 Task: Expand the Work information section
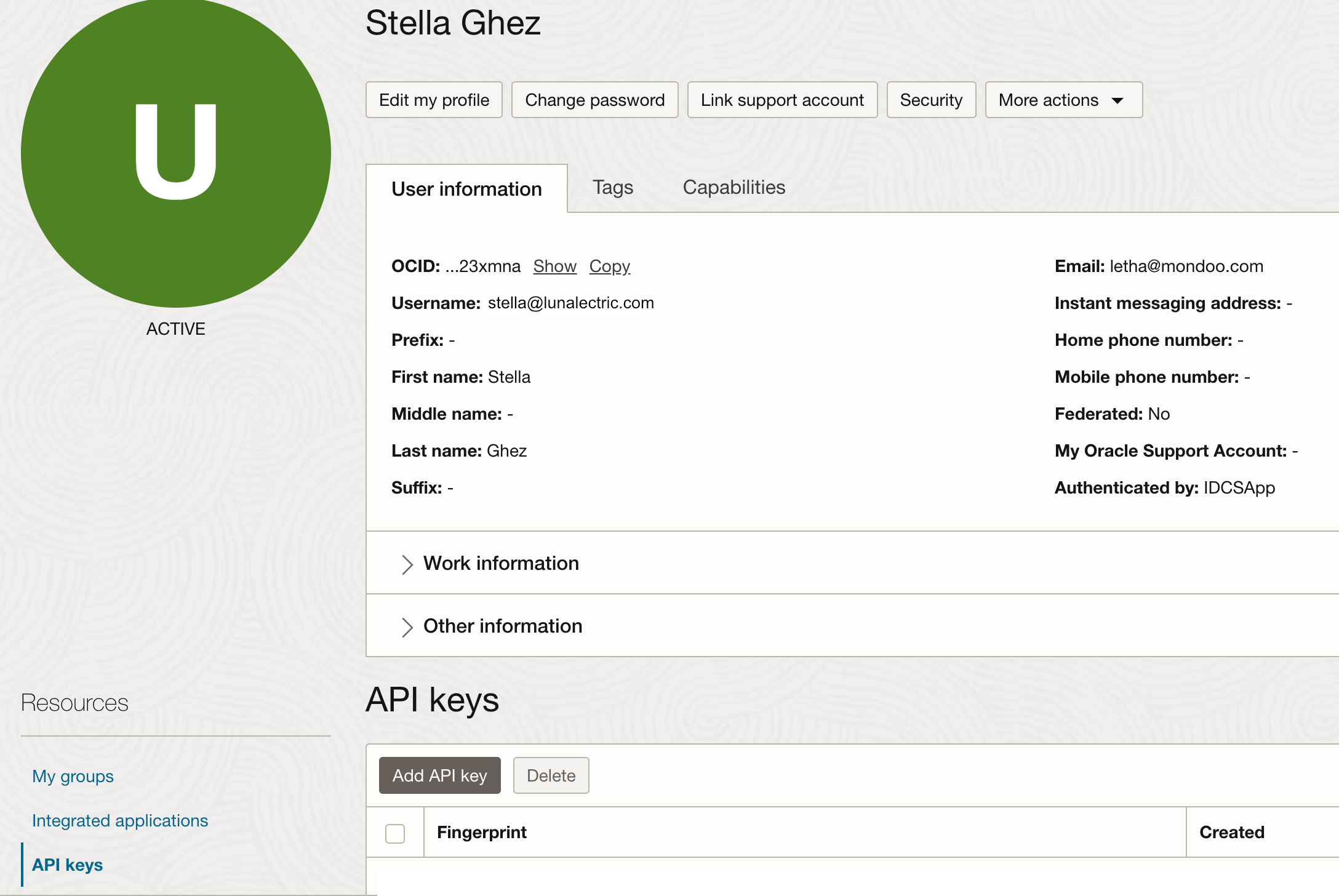(x=500, y=563)
